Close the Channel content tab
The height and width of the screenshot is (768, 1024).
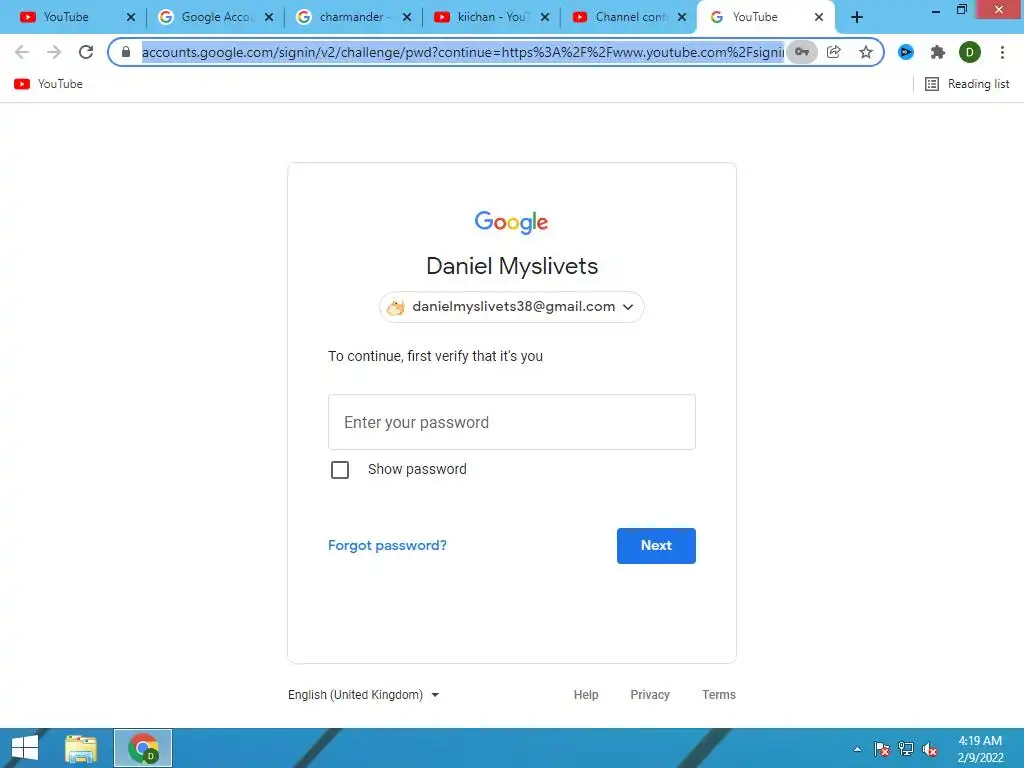tap(682, 18)
